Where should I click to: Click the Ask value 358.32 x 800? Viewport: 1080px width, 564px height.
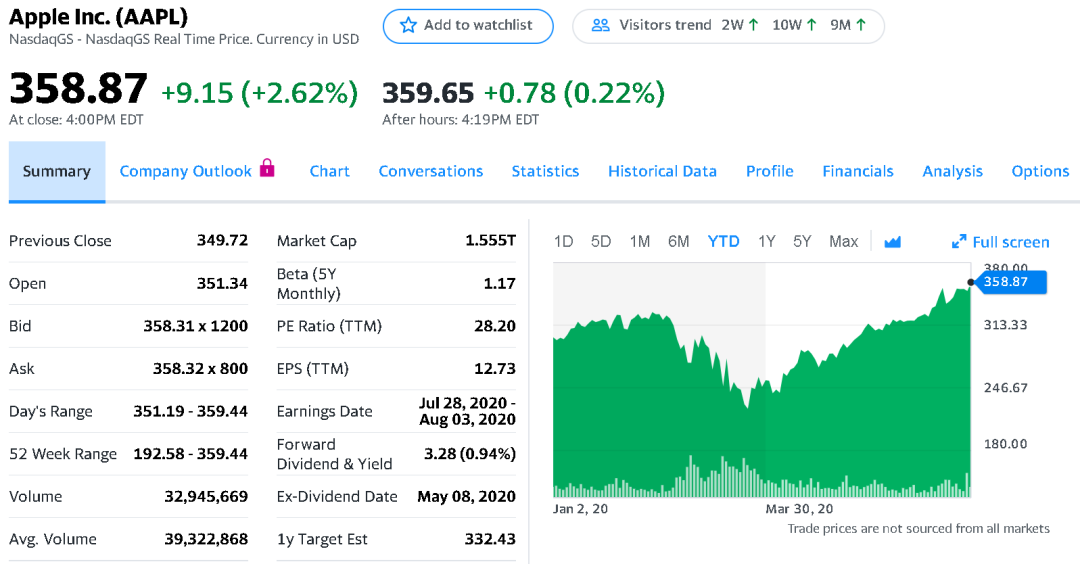pyautogui.click(x=200, y=368)
